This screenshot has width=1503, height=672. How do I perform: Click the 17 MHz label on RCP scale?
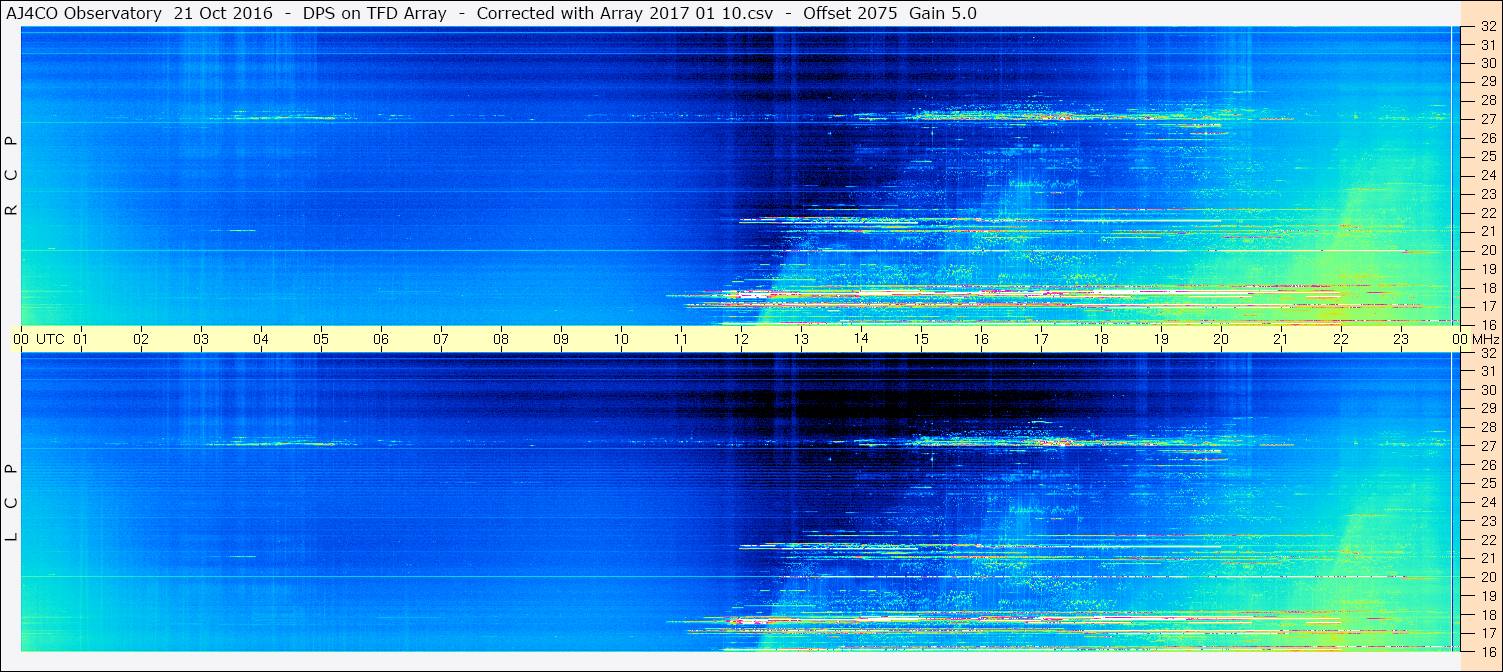click(1488, 306)
